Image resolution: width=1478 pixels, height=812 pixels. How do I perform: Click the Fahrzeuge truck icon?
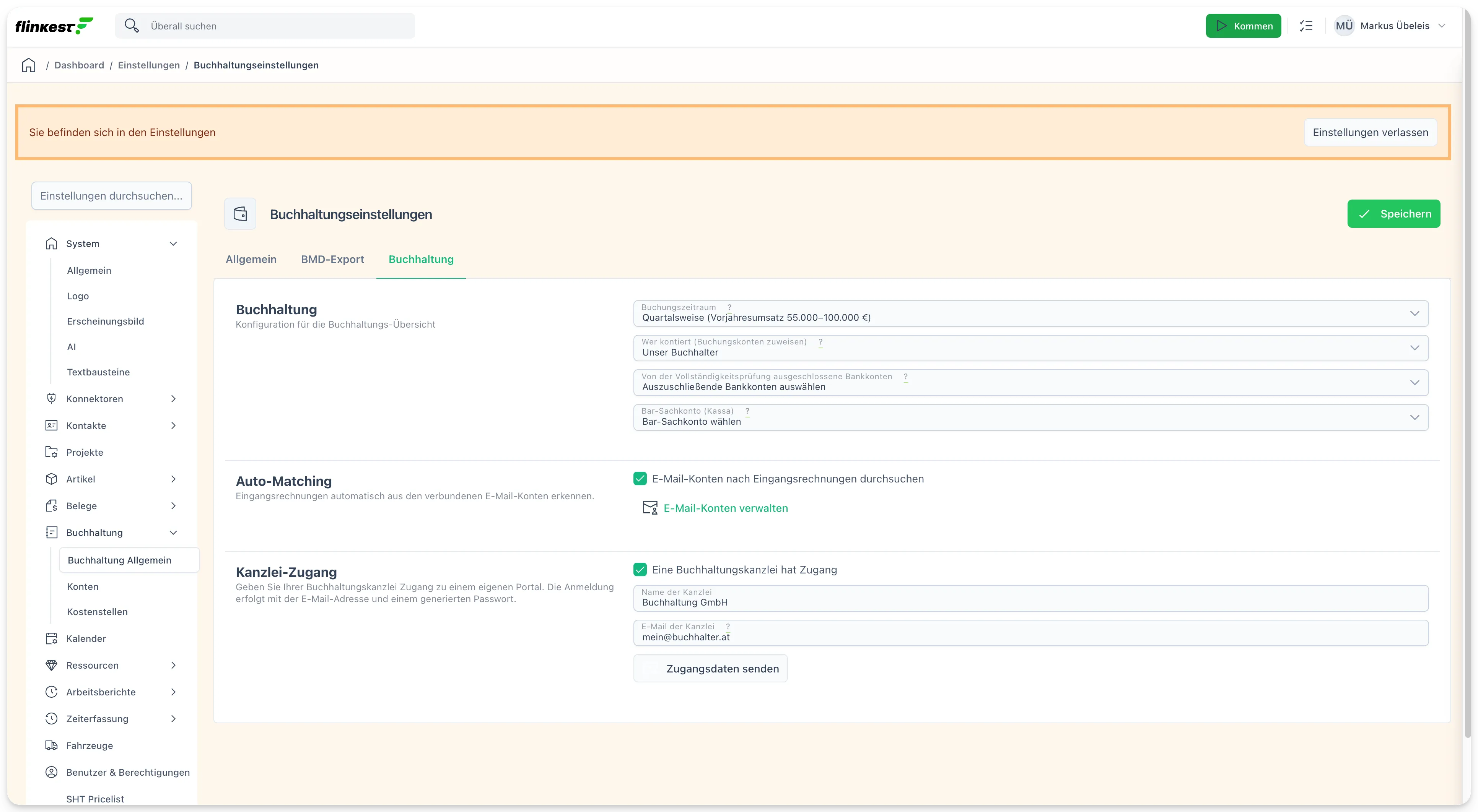(x=52, y=745)
